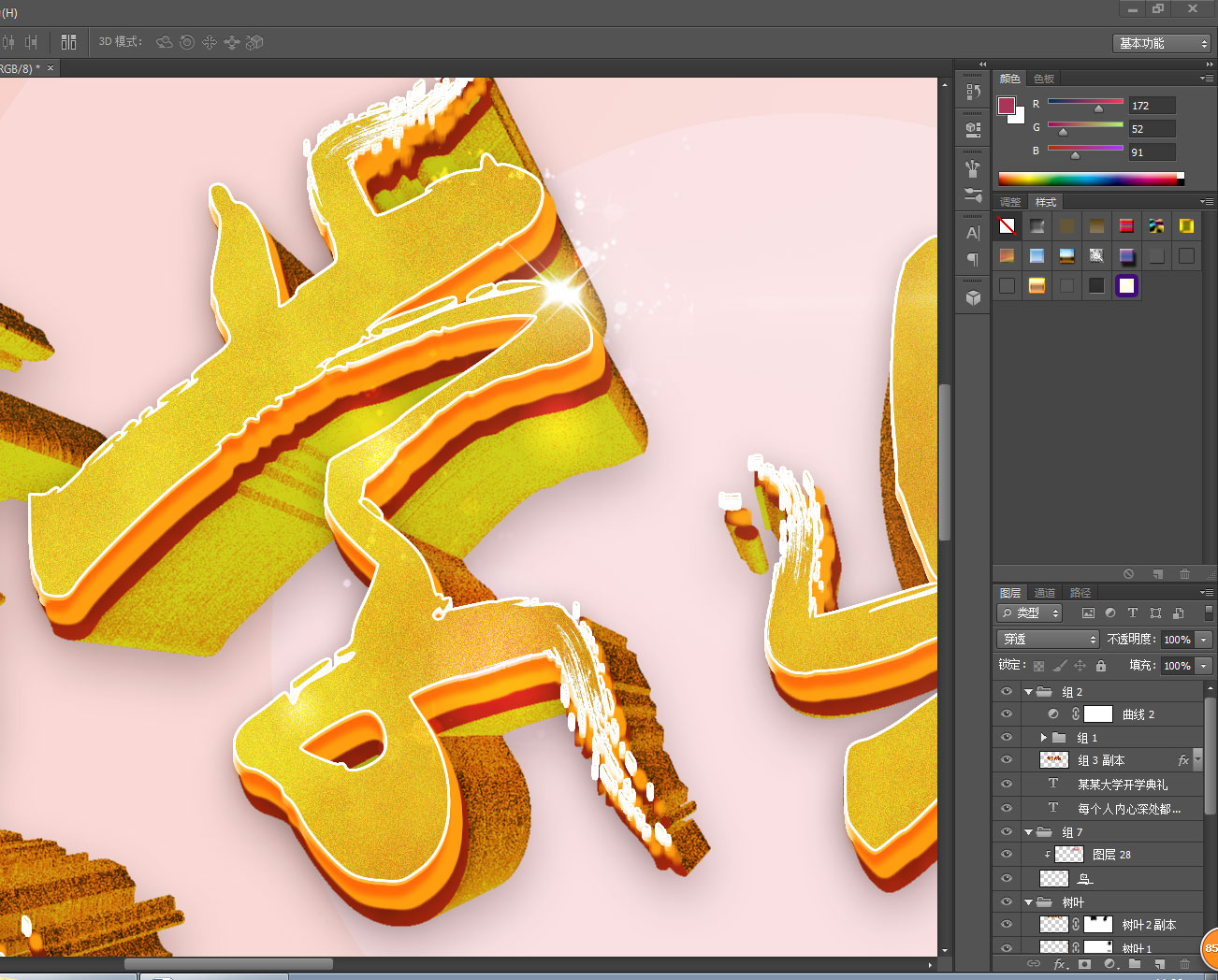1218x980 pixels.
Task: Open the 填充 fill arrow dropdown
Action: click(1204, 666)
